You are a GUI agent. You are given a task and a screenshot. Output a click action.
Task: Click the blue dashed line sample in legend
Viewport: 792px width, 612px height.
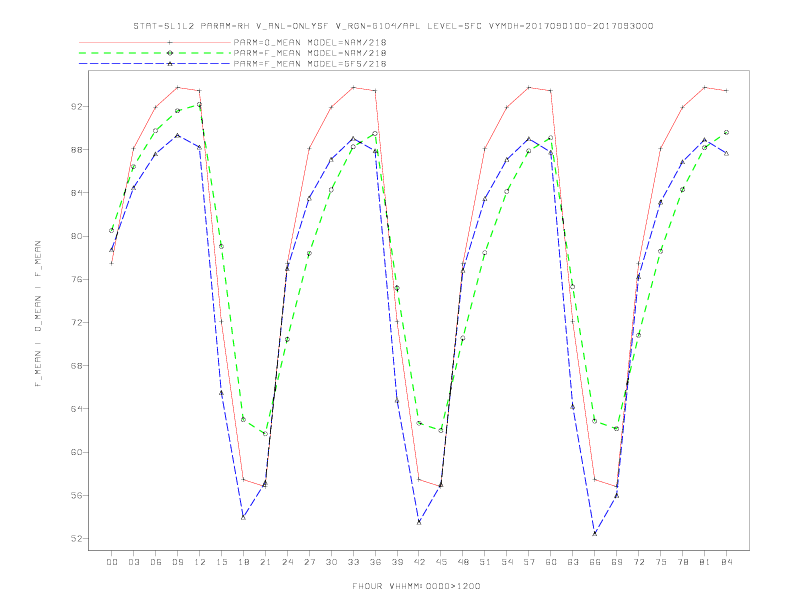coord(155,64)
